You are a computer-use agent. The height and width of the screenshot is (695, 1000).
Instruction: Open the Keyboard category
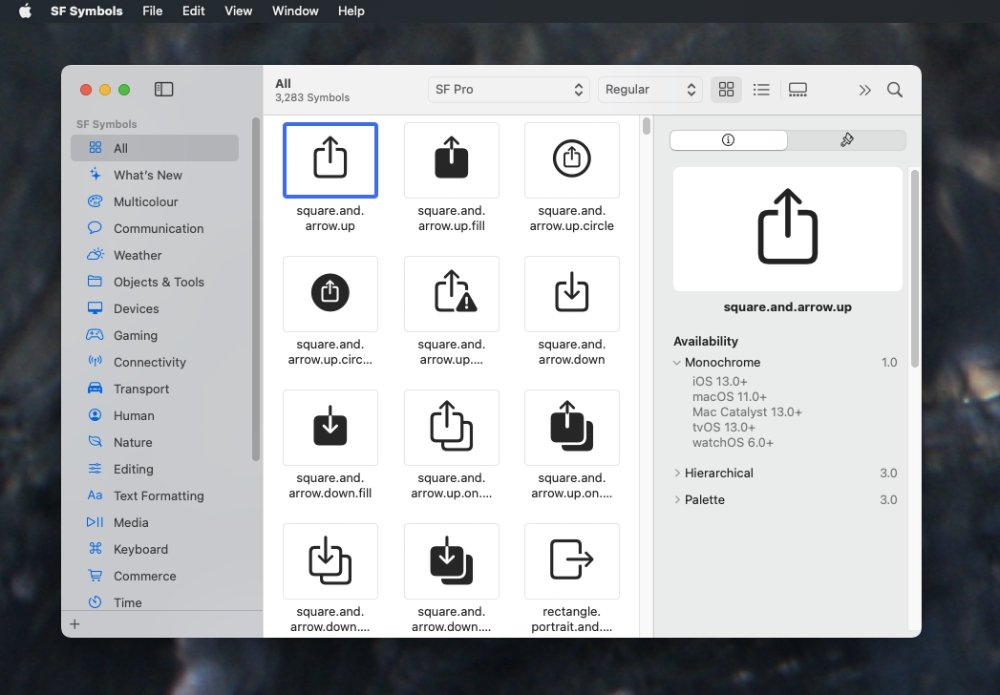tap(155, 550)
